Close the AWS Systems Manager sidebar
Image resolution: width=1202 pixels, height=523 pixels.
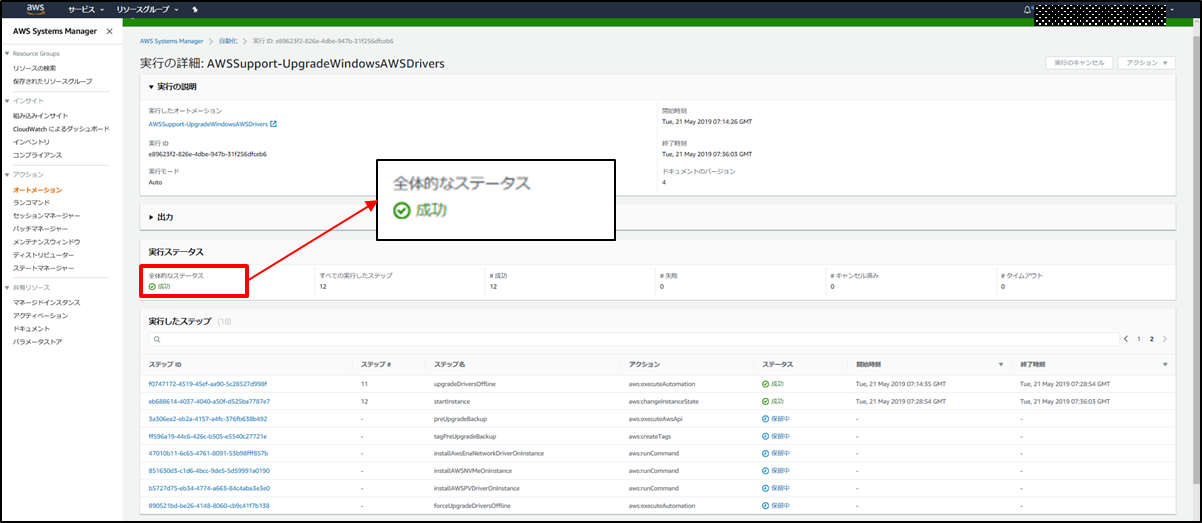click(x=109, y=32)
